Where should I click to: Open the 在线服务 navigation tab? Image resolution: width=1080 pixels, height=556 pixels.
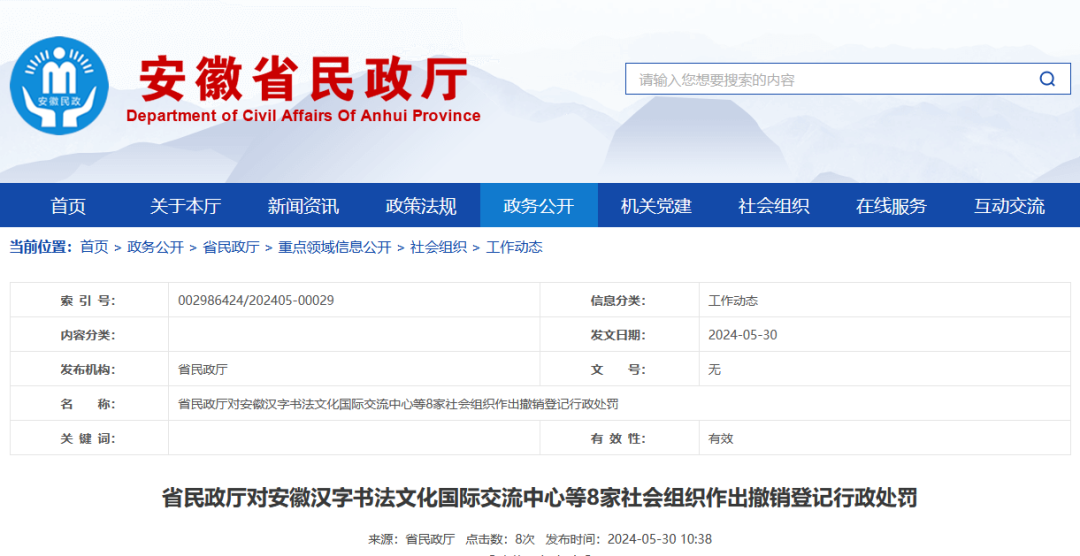(891, 205)
